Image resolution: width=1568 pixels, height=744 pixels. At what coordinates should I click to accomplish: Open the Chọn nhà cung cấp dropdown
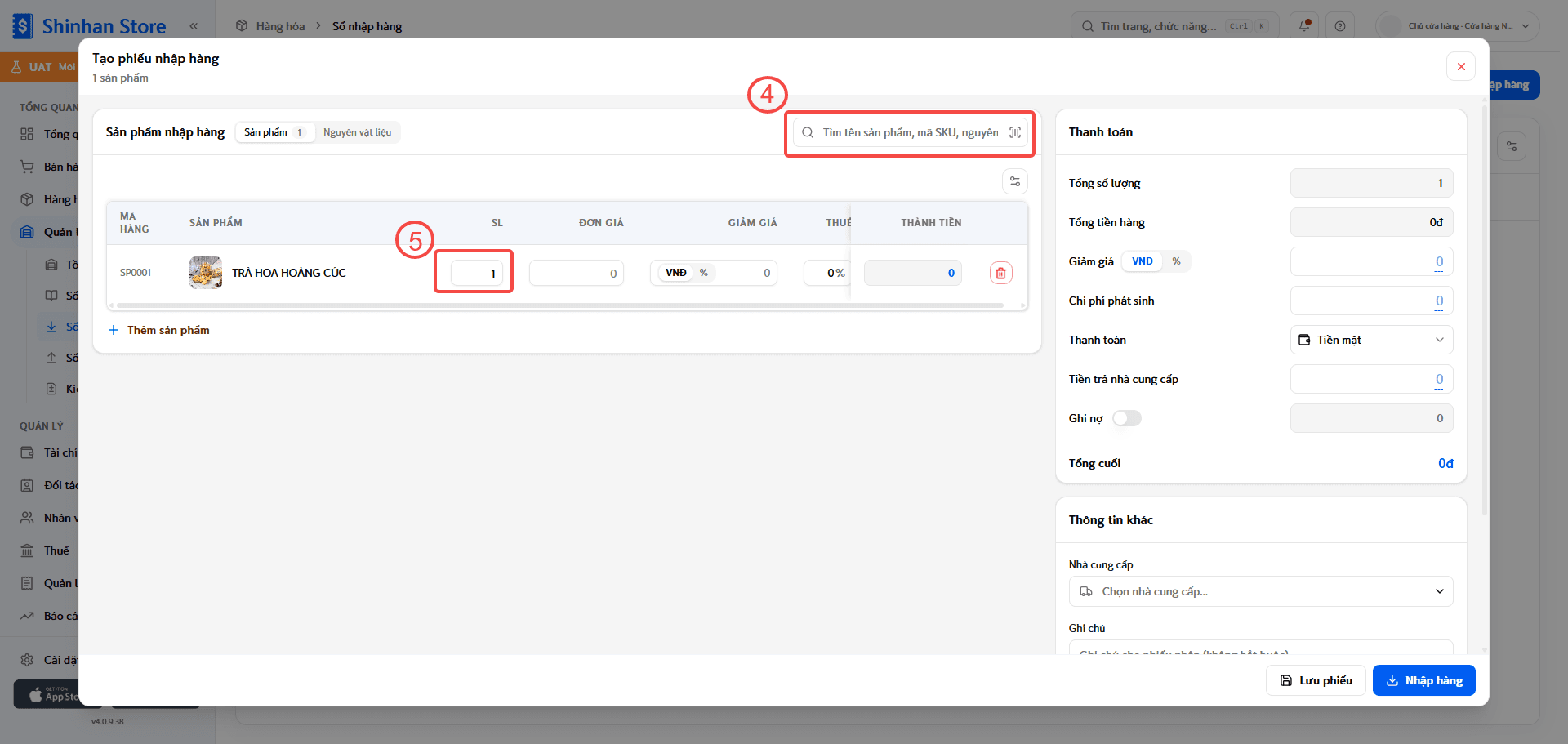click(1261, 591)
